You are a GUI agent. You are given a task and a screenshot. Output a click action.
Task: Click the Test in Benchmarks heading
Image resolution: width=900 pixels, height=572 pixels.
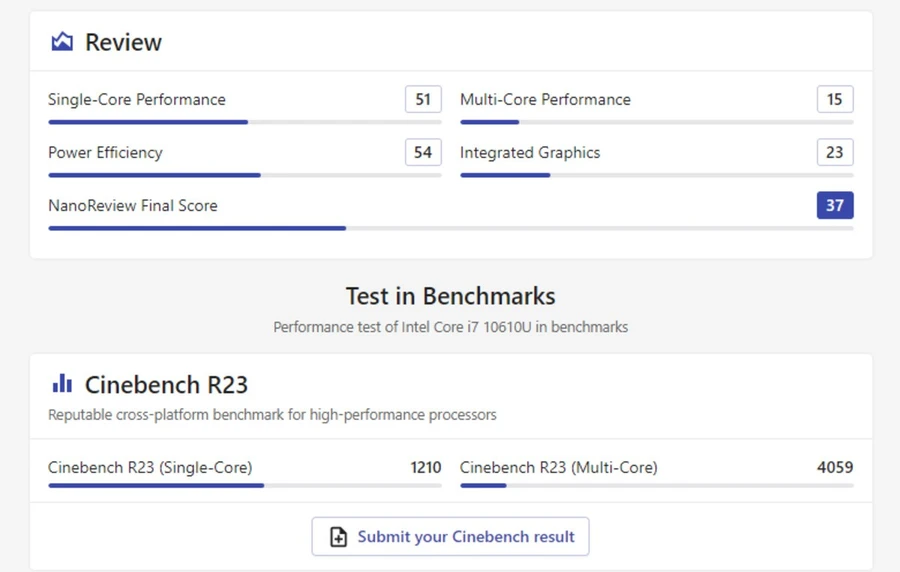pos(451,296)
